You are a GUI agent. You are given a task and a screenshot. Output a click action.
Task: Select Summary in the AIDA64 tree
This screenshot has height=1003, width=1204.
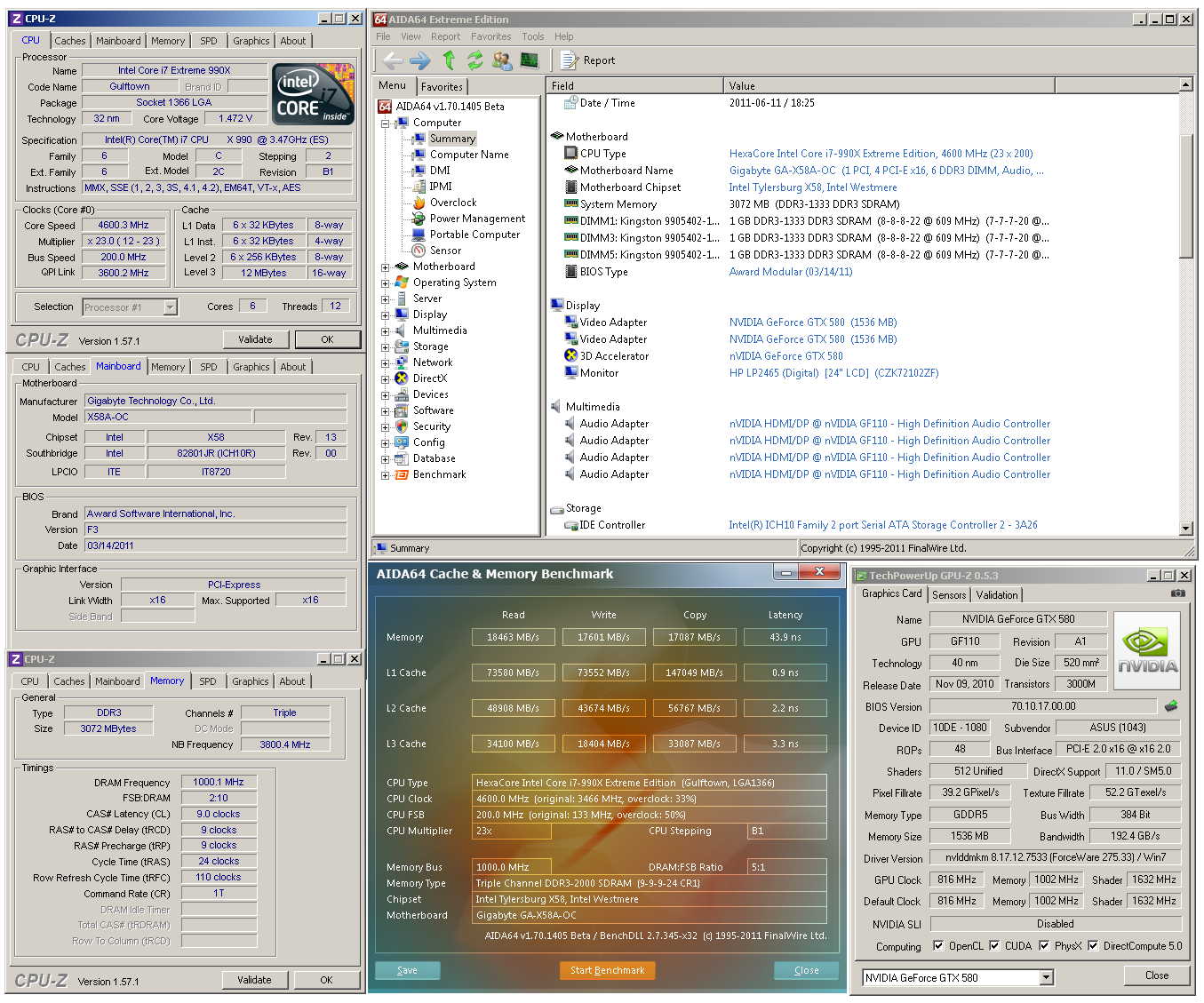coord(452,139)
